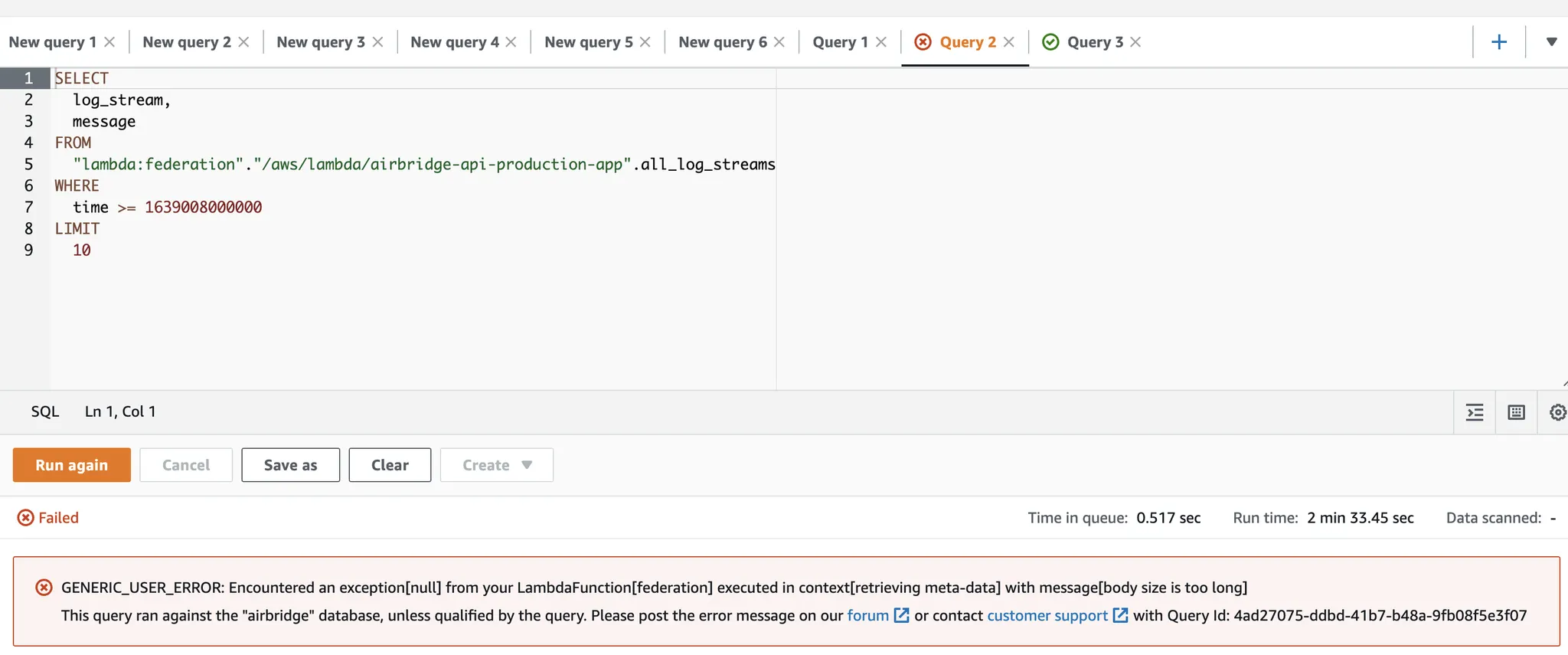Viewport: 1568px width, 655px height.
Task: Switch to the Query 3 tab
Action: coord(1094,42)
